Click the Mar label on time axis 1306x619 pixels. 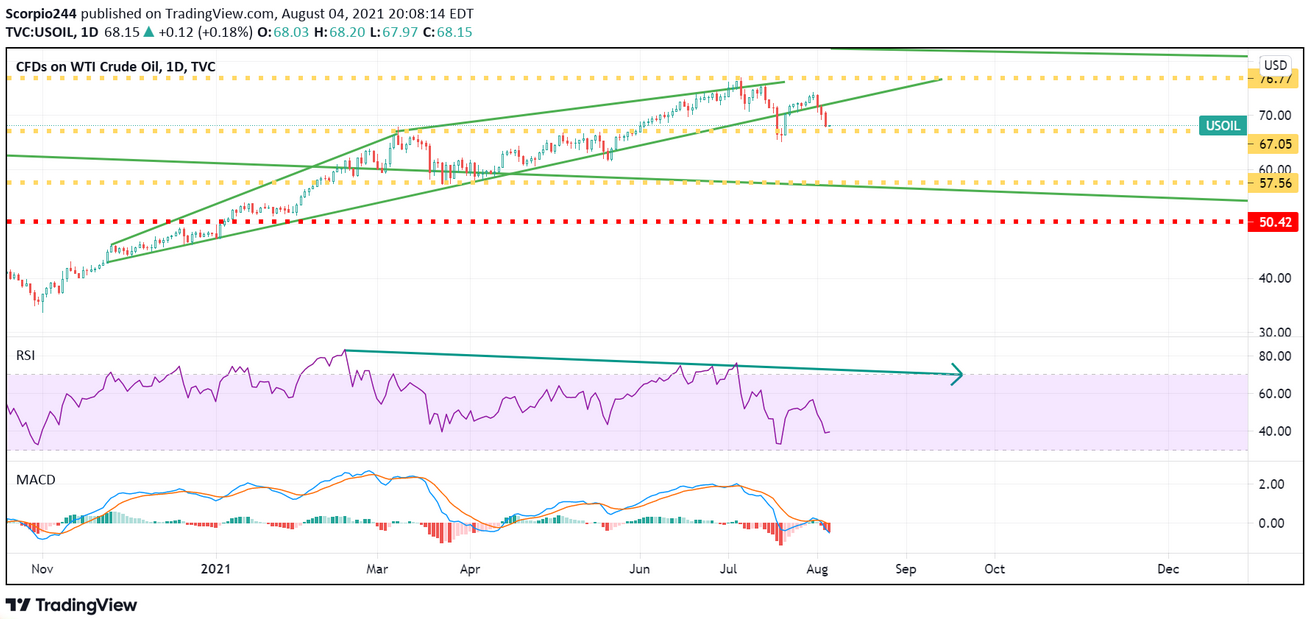379,569
